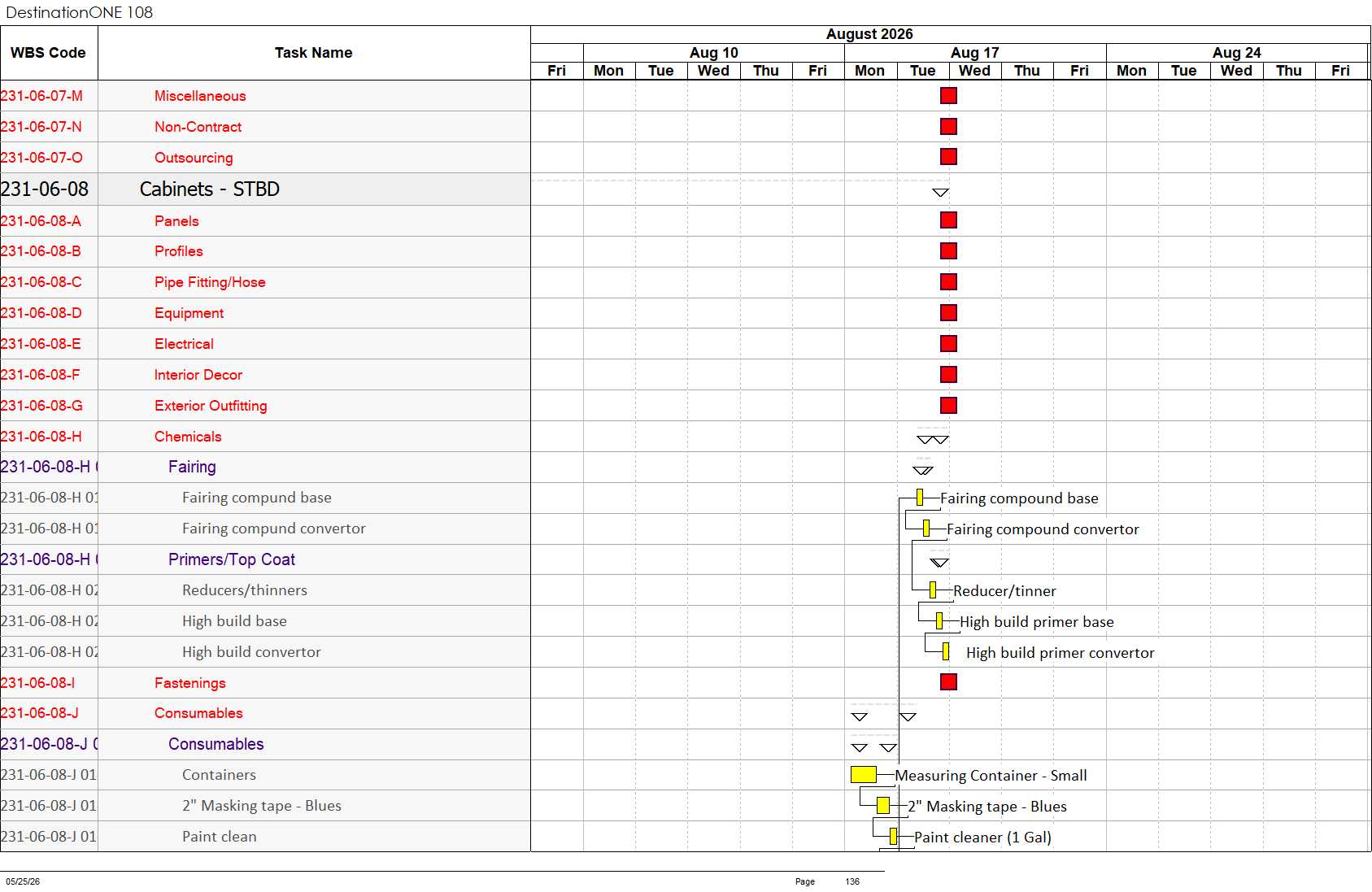The image size is (1372, 892).
Task: Click the Aug 17 week header
Action: [975, 53]
